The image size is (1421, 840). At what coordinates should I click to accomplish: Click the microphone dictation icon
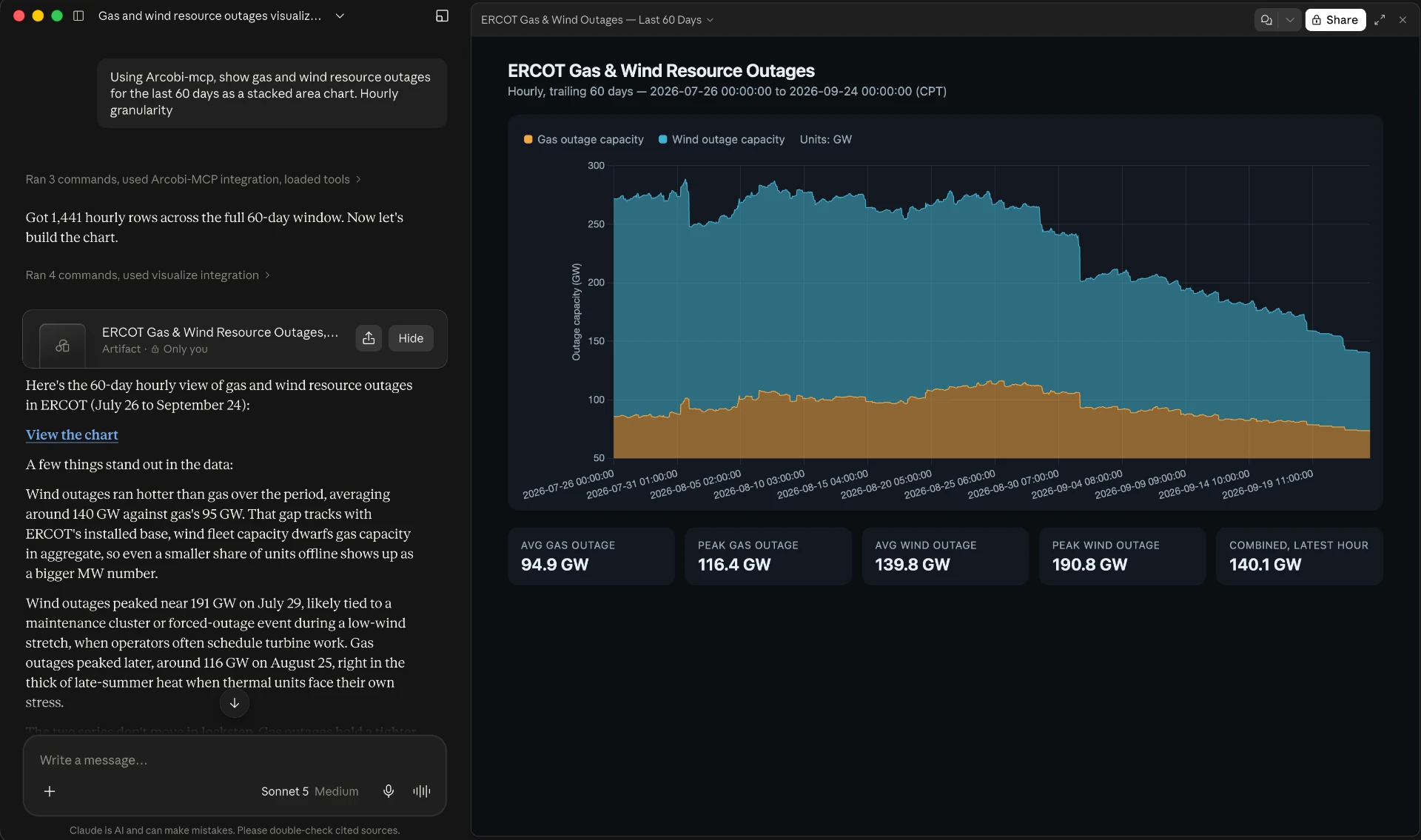tap(389, 791)
